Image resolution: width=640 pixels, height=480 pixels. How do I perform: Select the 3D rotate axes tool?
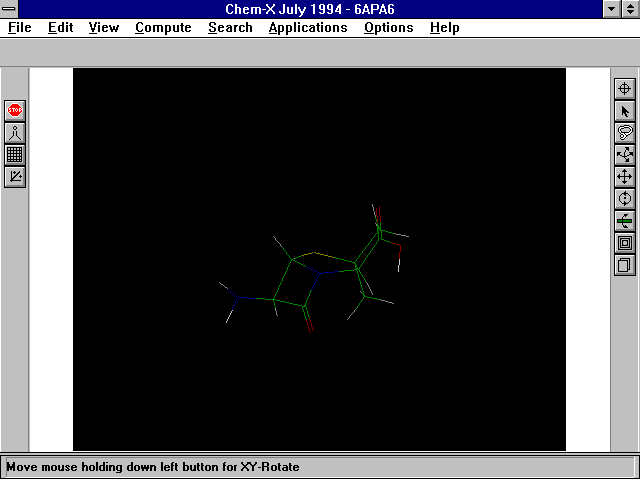[x=625, y=155]
